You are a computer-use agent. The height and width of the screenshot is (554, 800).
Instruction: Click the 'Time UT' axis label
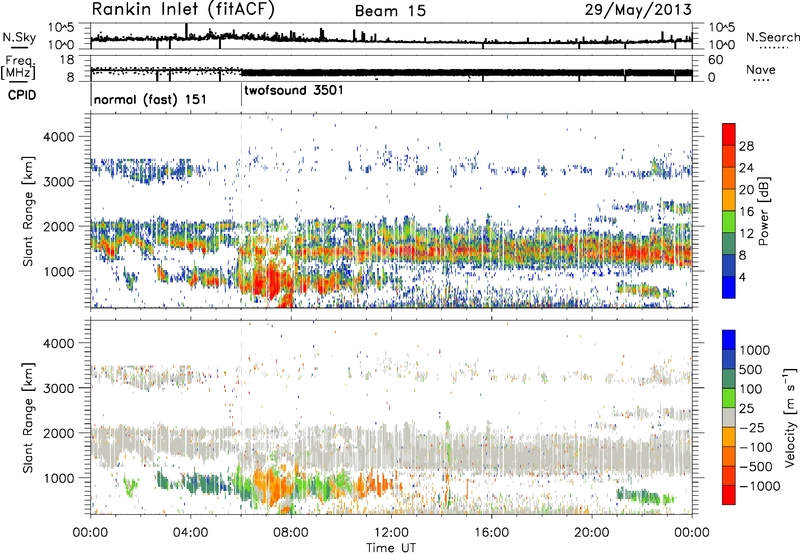tap(391, 548)
